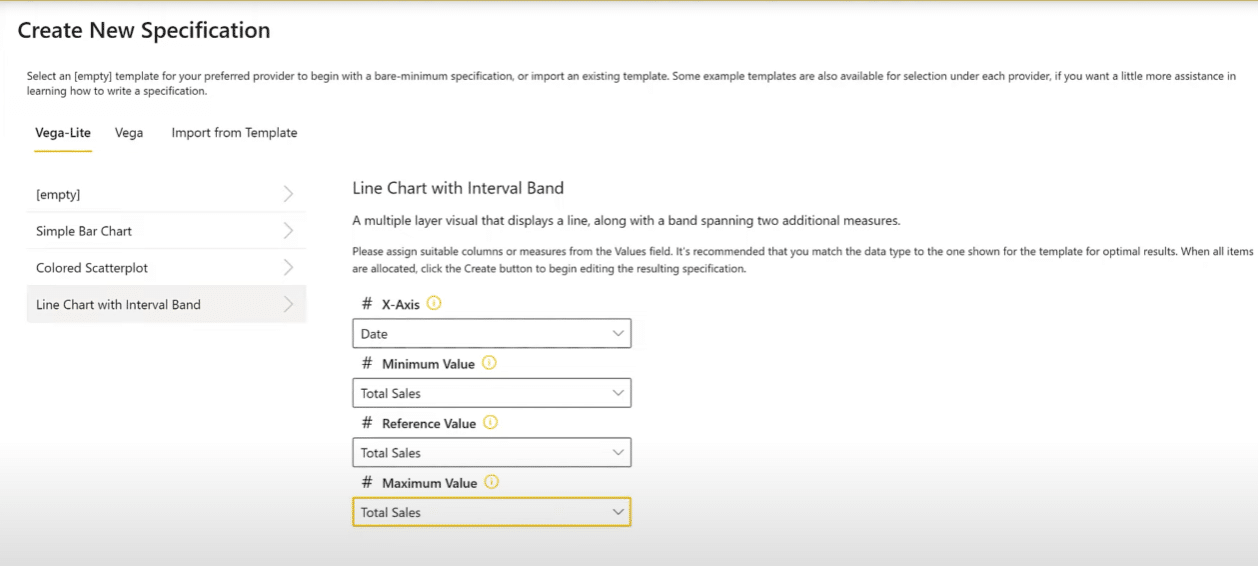Click the info icon beside Reference Value
This screenshot has height=566, width=1258.
point(490,423)
